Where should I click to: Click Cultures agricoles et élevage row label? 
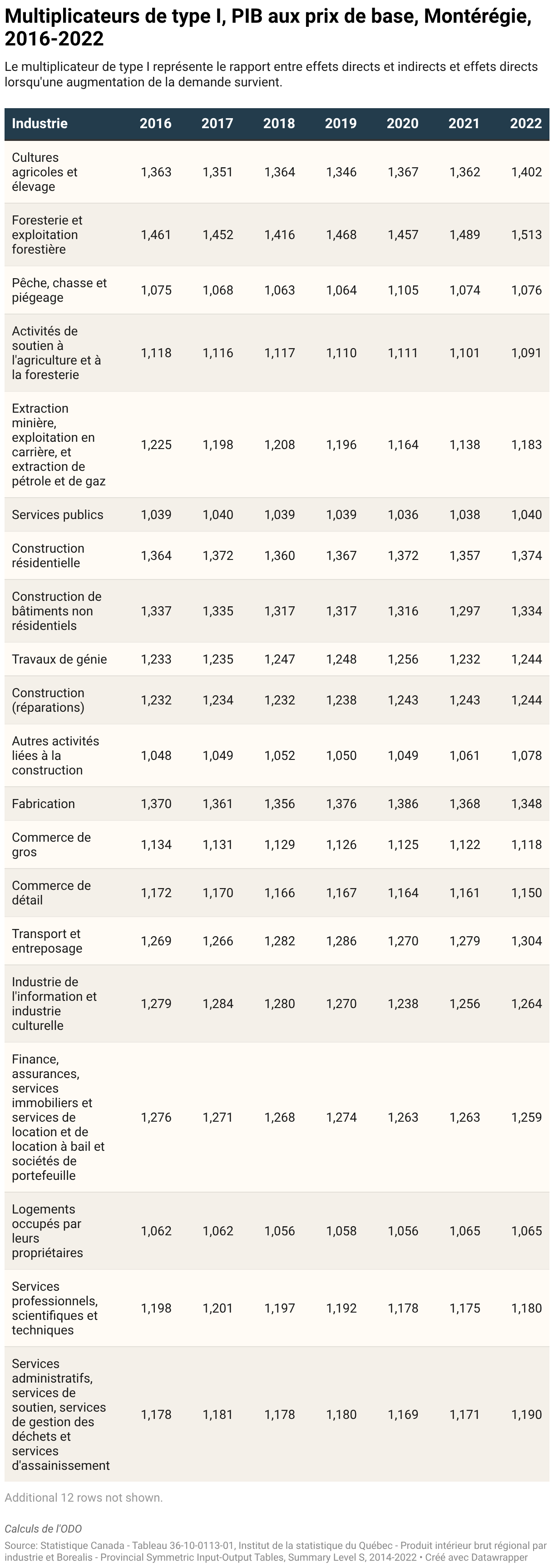click(45, 172)
